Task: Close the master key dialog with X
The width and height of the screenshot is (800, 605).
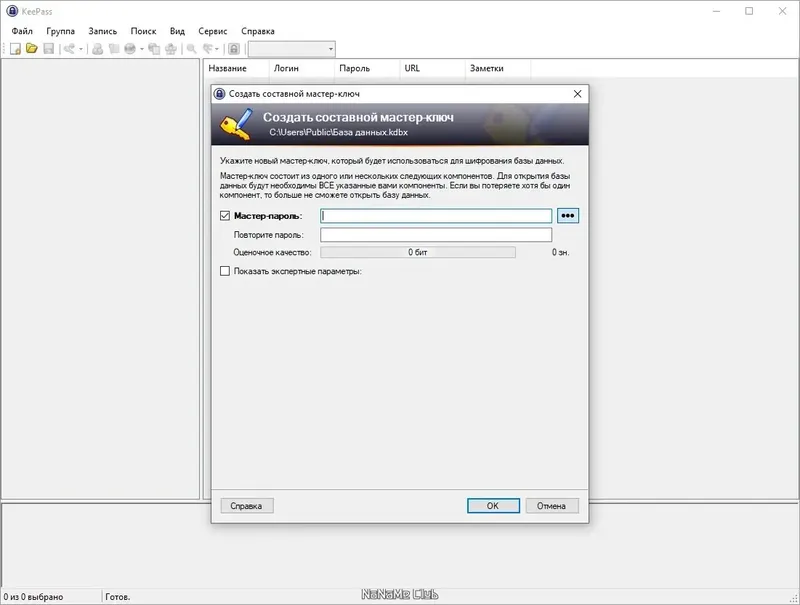Action: click(577, 94)
